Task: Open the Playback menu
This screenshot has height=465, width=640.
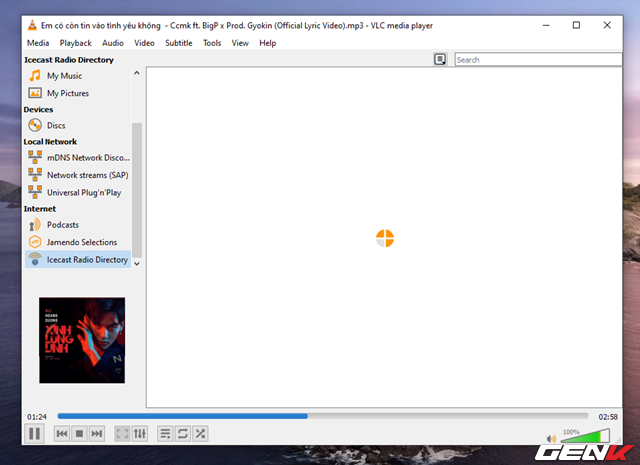Action: (x=76, y=43)
